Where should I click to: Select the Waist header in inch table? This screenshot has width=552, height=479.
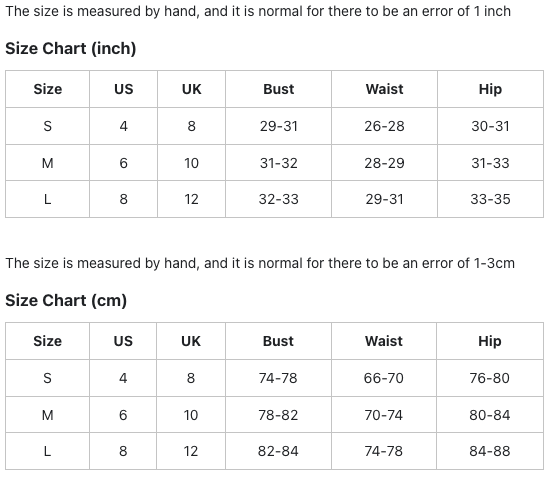(384, 89)
